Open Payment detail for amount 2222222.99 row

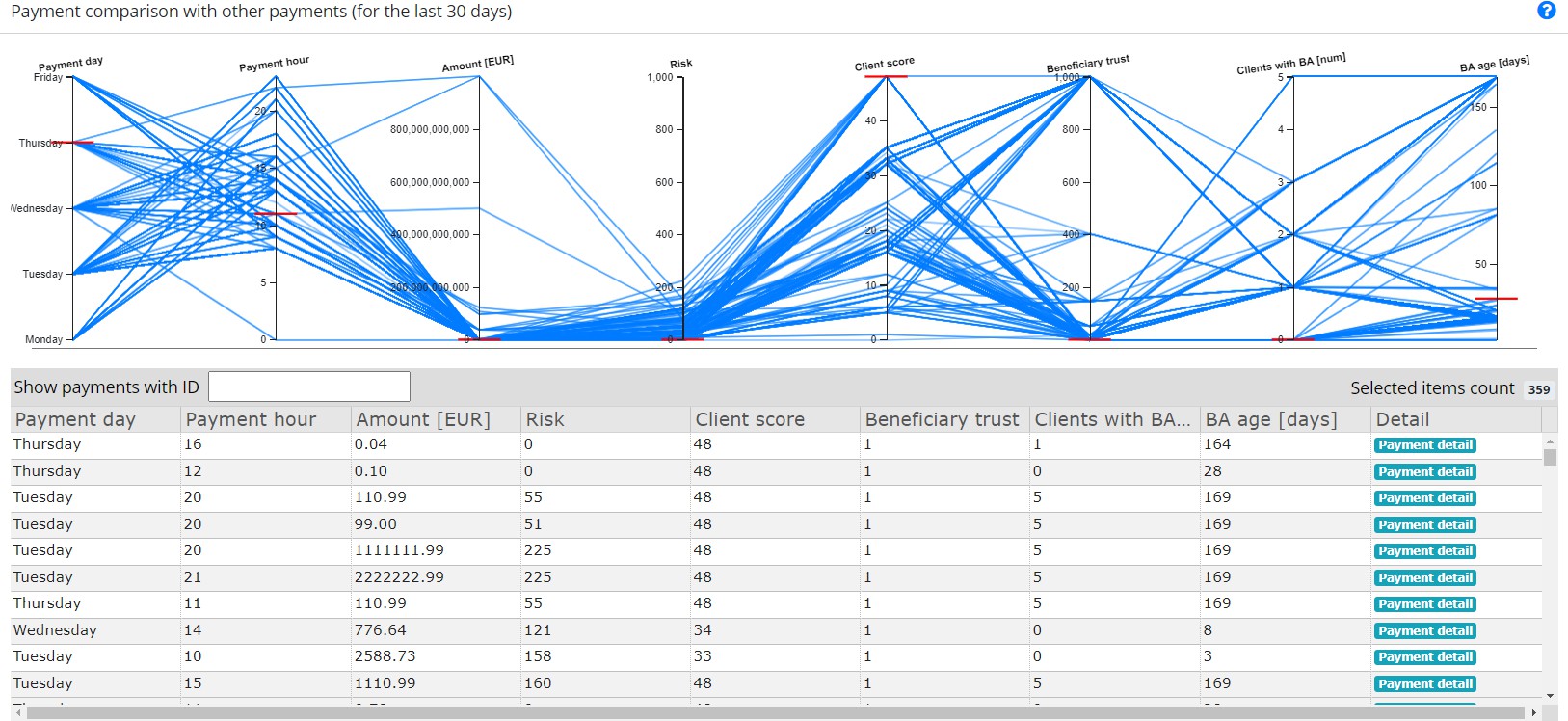1425,578
